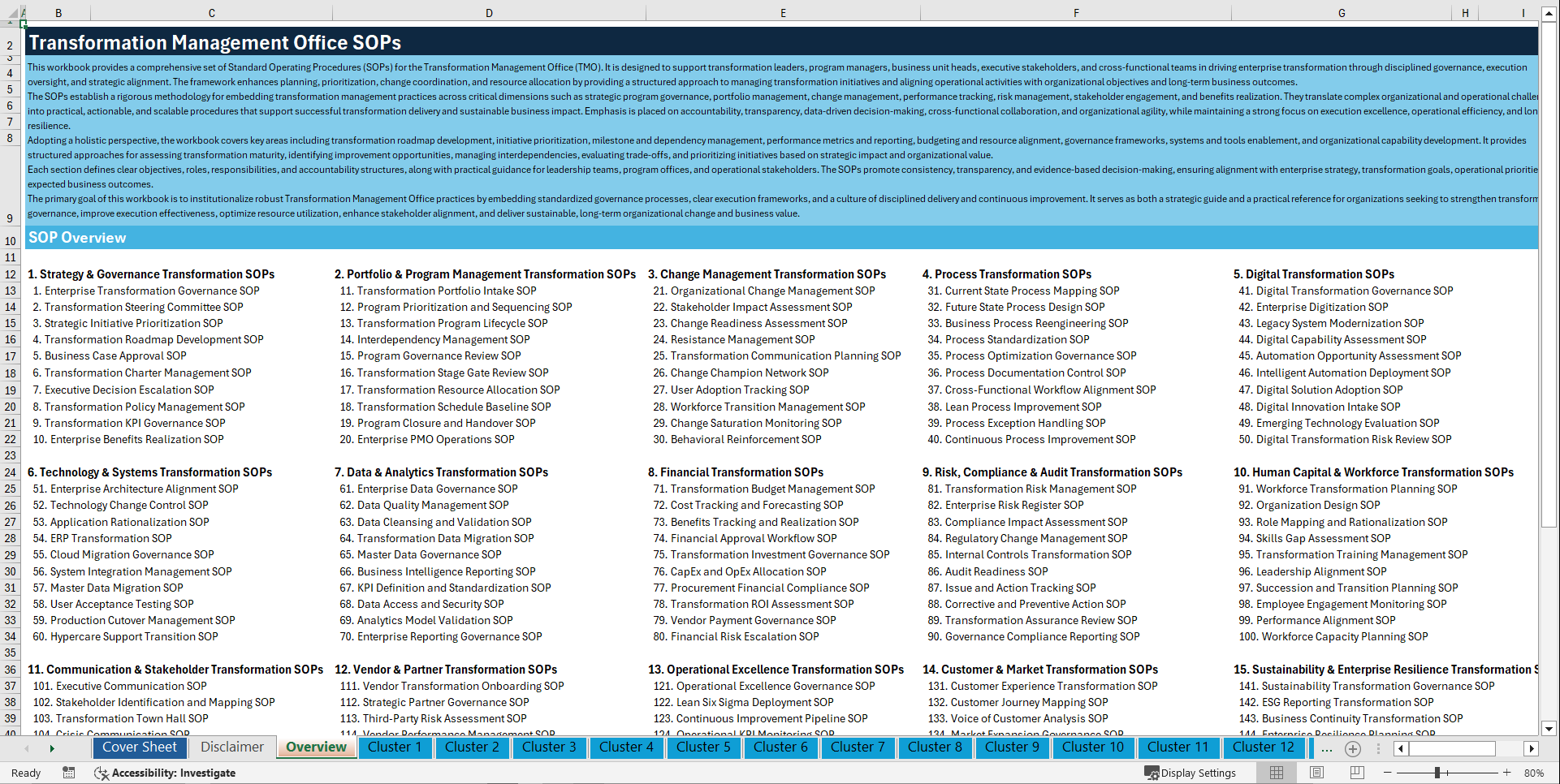Switch to the Cluster 1 sheet
The height and width of the screenshot is (784, 1560).
pos(395,747)
